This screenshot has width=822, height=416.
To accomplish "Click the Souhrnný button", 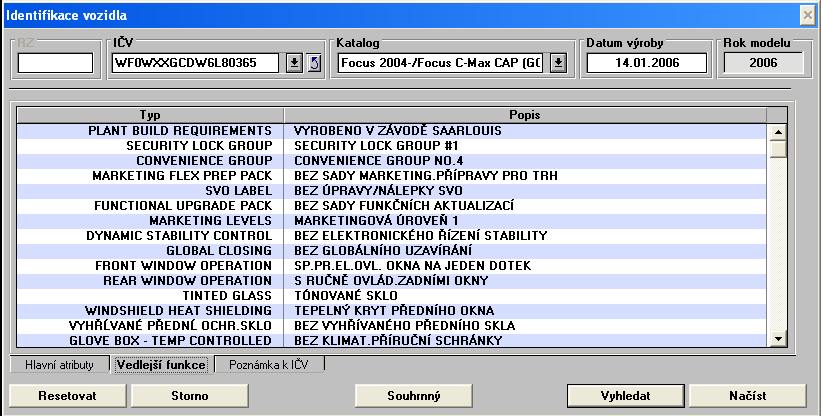I will 413,395.
